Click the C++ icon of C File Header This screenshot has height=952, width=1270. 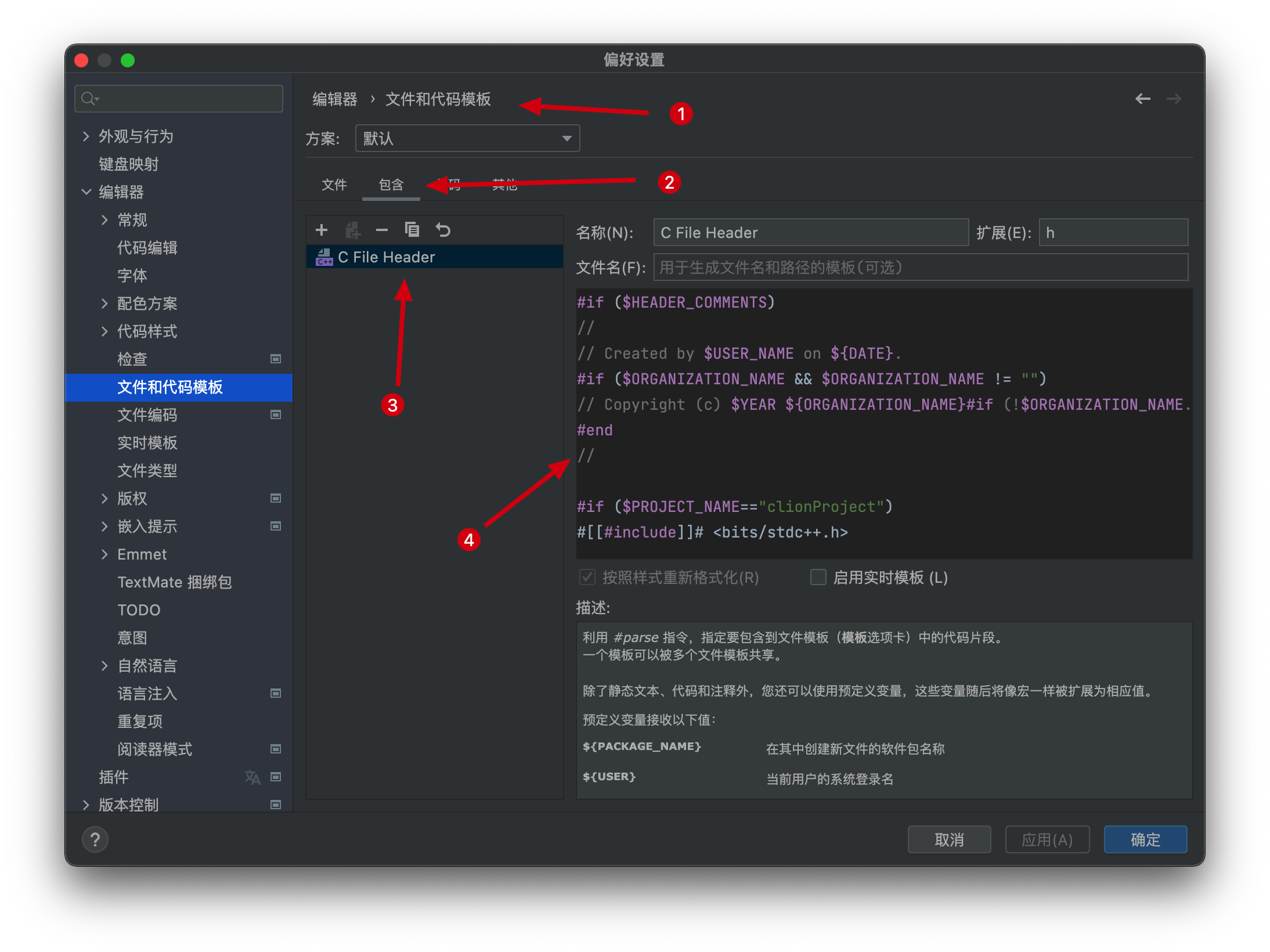pos(324,257)
